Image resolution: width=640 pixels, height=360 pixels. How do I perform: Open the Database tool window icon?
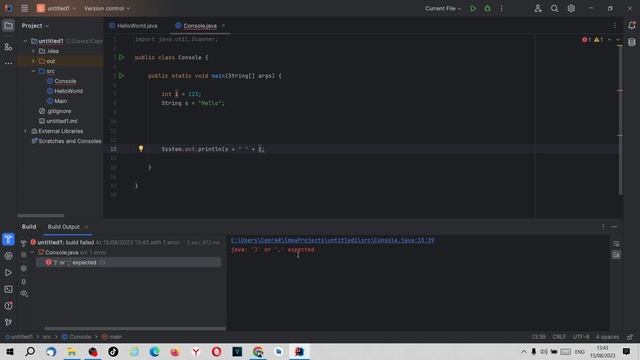(x=632, y=42)
